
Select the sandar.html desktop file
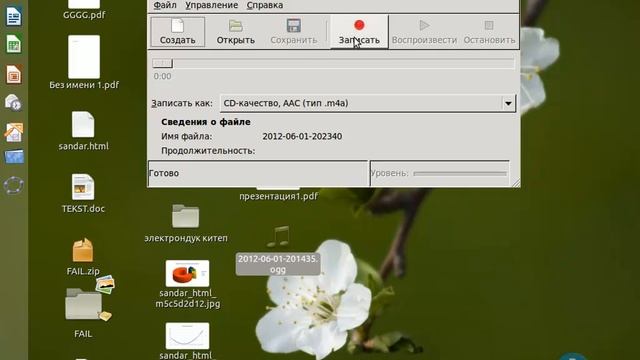(x=83, y=131)
